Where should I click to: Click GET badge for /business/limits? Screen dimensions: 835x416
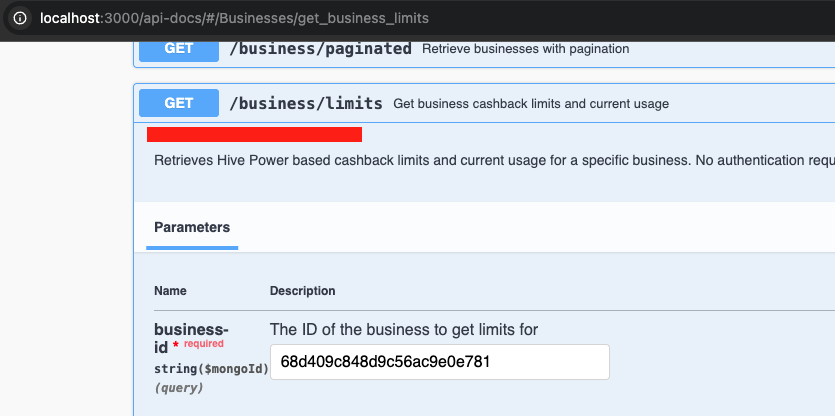178,103
